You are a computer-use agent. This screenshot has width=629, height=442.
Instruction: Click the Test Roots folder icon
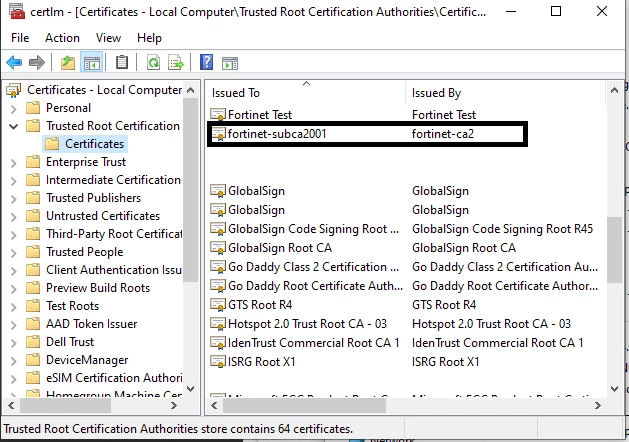33,306
